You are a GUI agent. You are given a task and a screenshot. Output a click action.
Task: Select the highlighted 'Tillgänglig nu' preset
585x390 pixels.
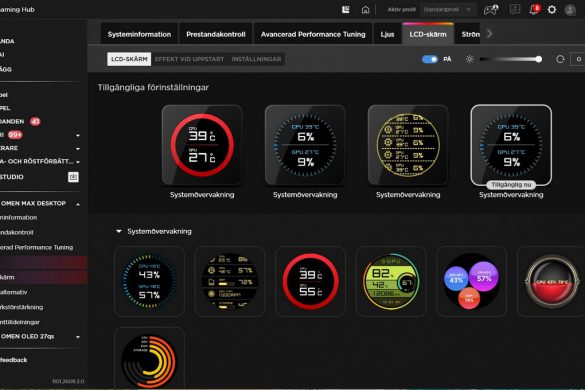pos(511,145)
